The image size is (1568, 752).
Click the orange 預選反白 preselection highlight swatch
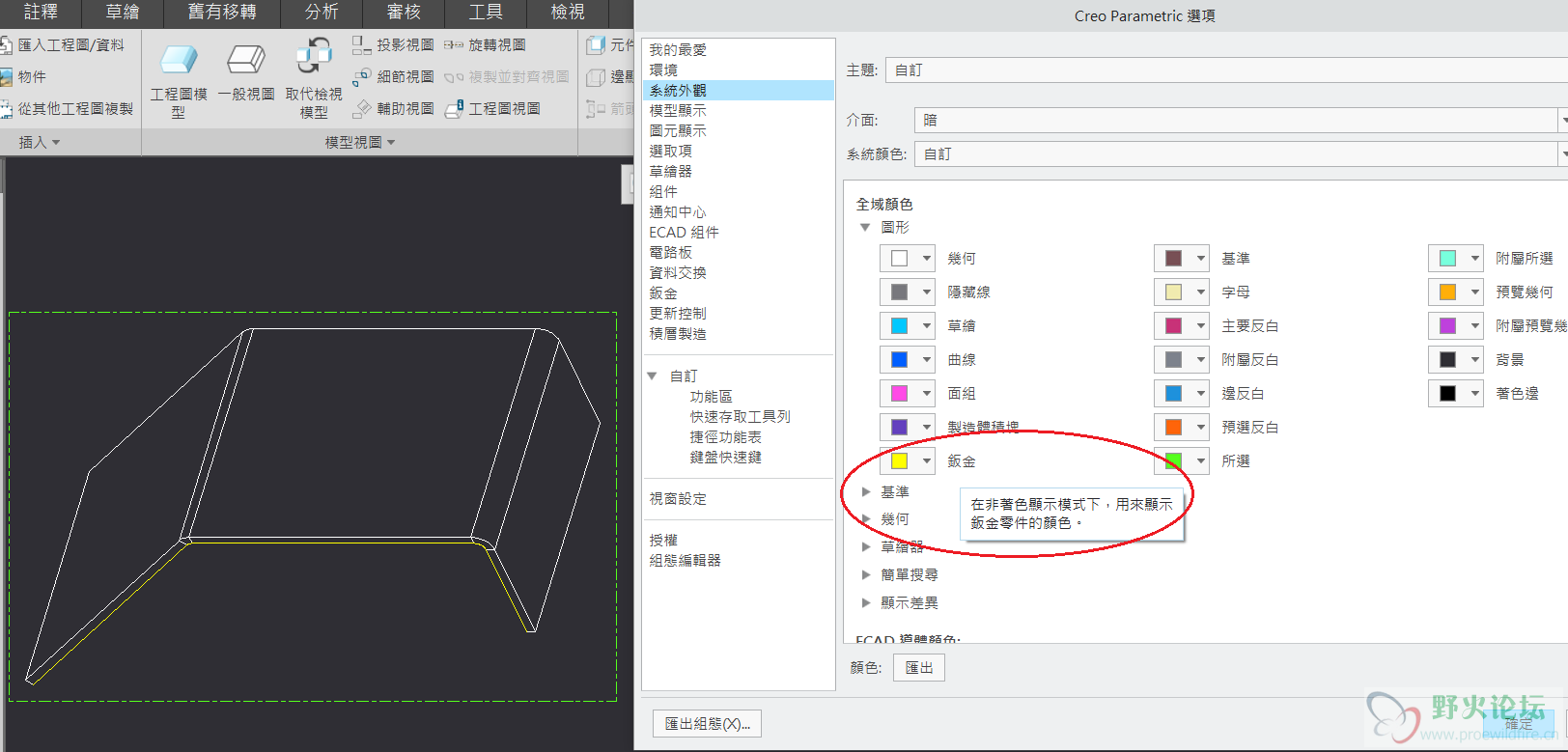1173,428
